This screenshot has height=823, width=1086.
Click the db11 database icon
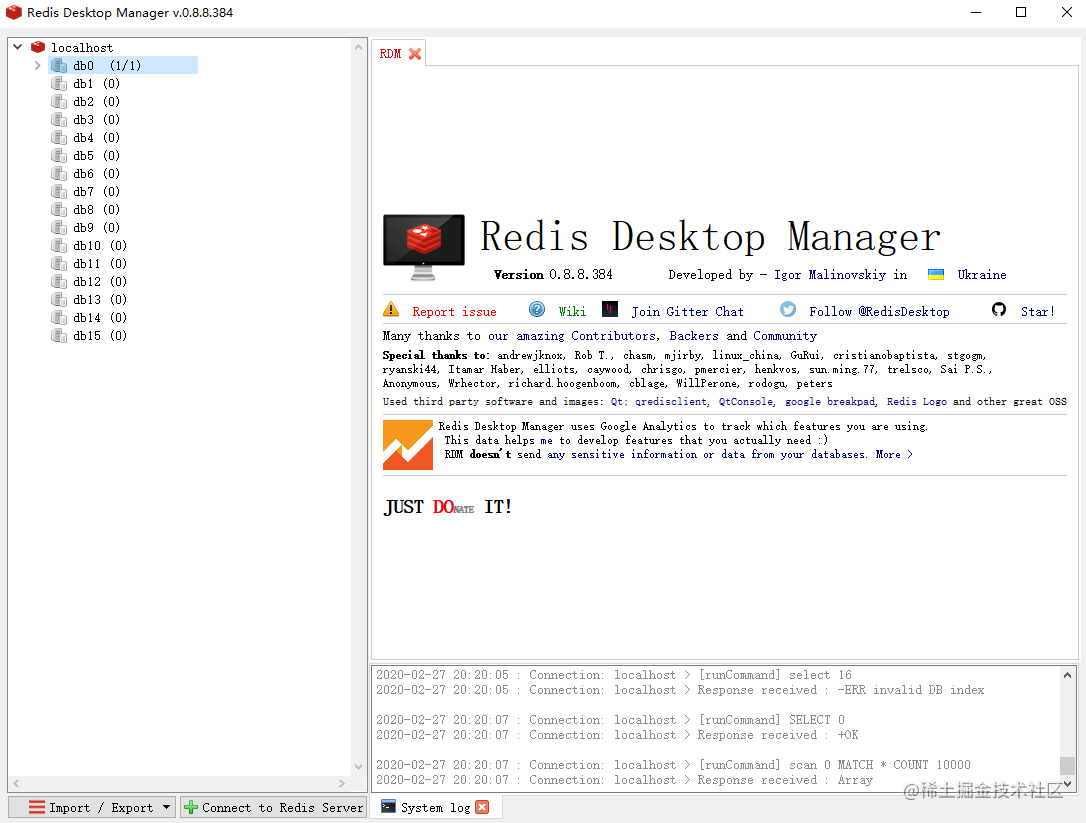(x=60, y=263)
